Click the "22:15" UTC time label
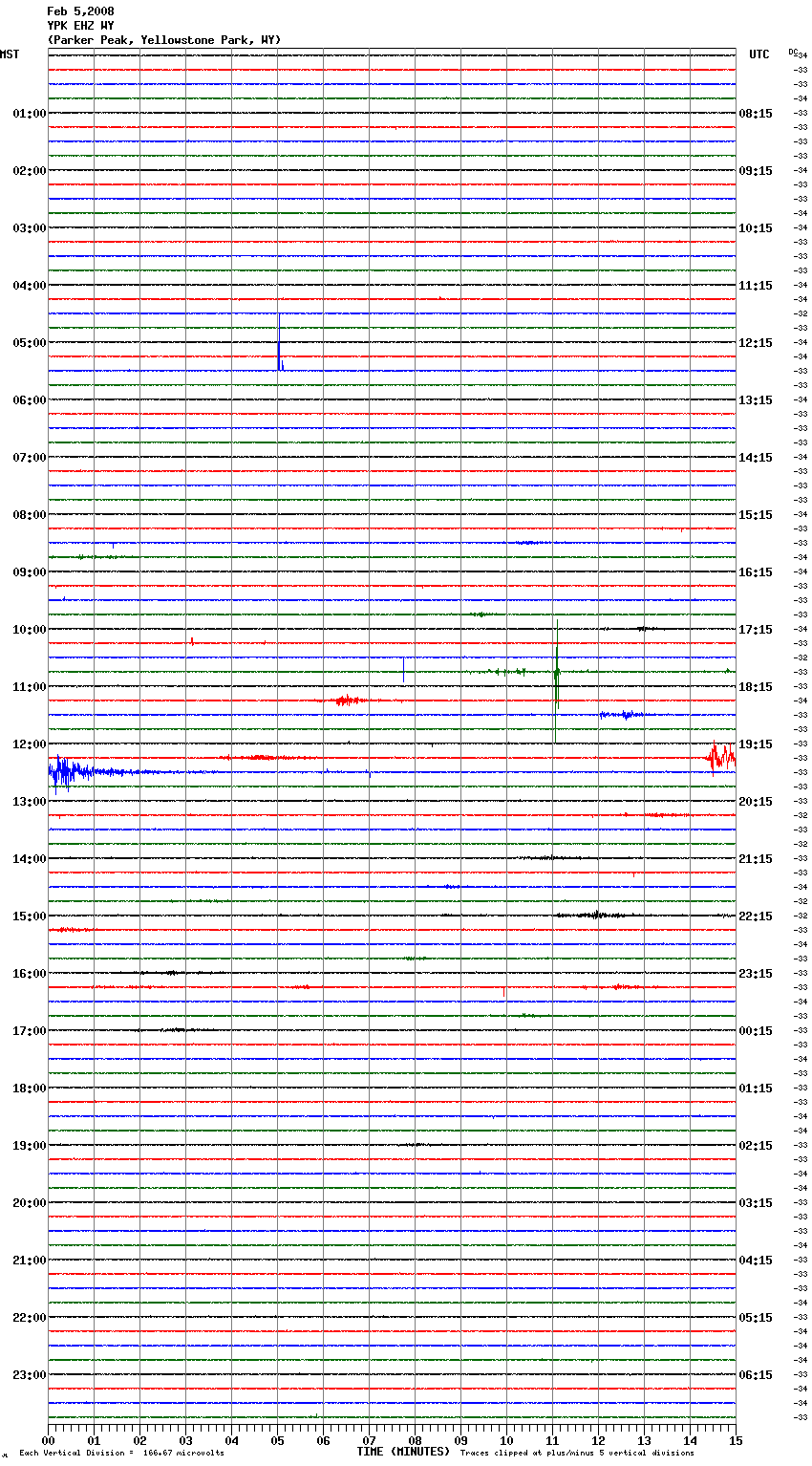This screenshot has height=1466, width=812. 756,916
